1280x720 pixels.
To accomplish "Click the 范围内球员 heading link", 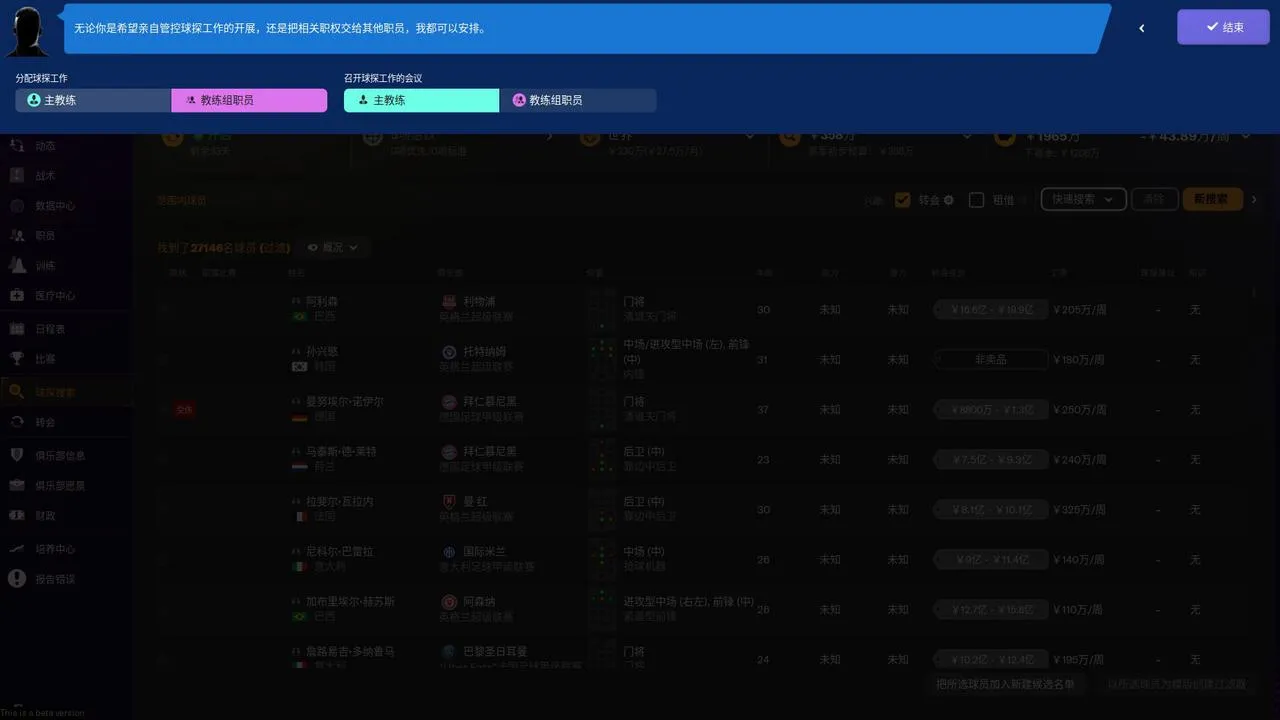I will [x=182, y=200].
